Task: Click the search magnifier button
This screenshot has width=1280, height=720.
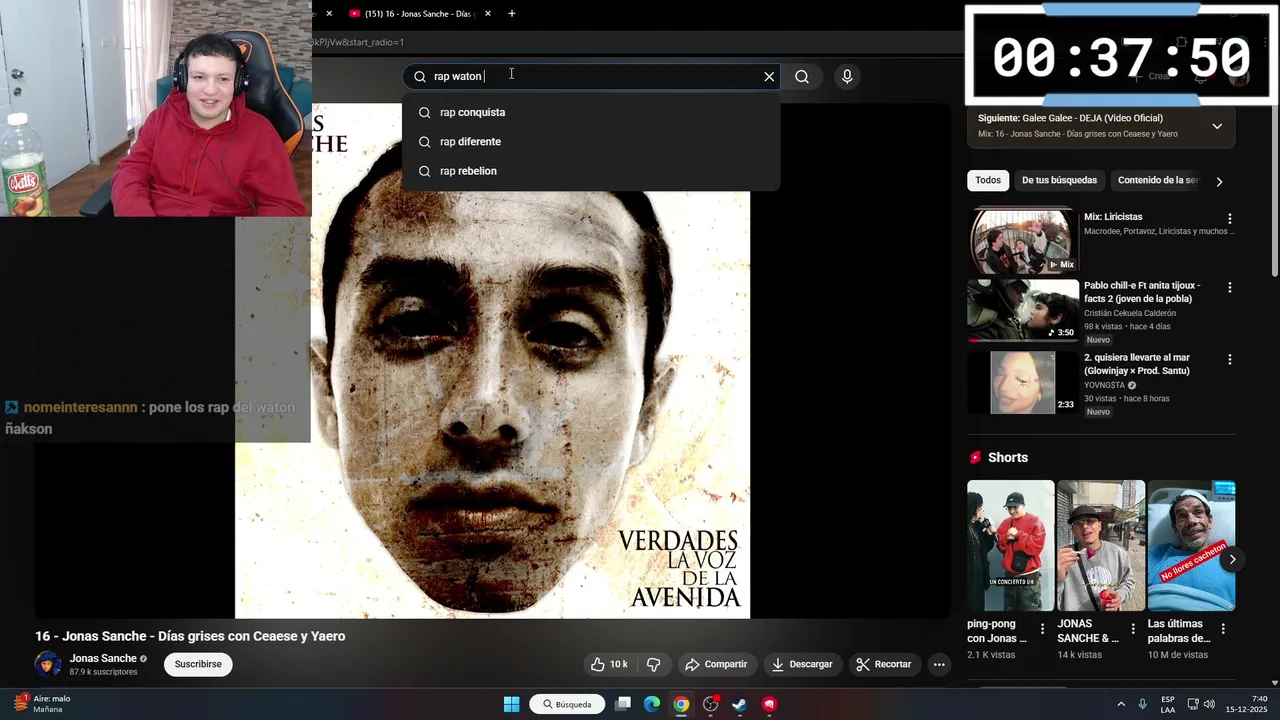Action: [x=802, y=76]
